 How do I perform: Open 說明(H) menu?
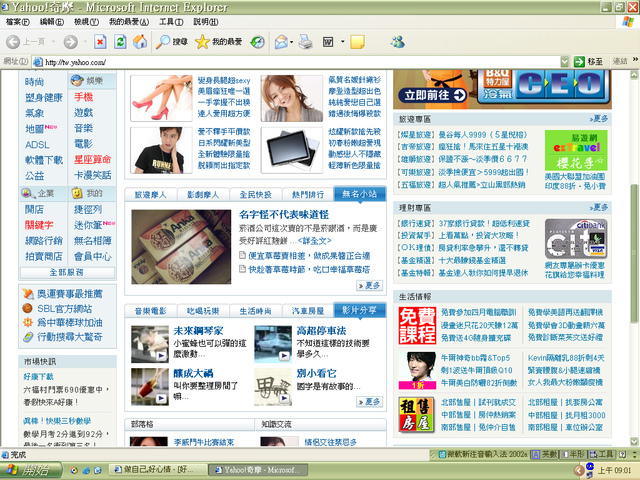[206, 22]
